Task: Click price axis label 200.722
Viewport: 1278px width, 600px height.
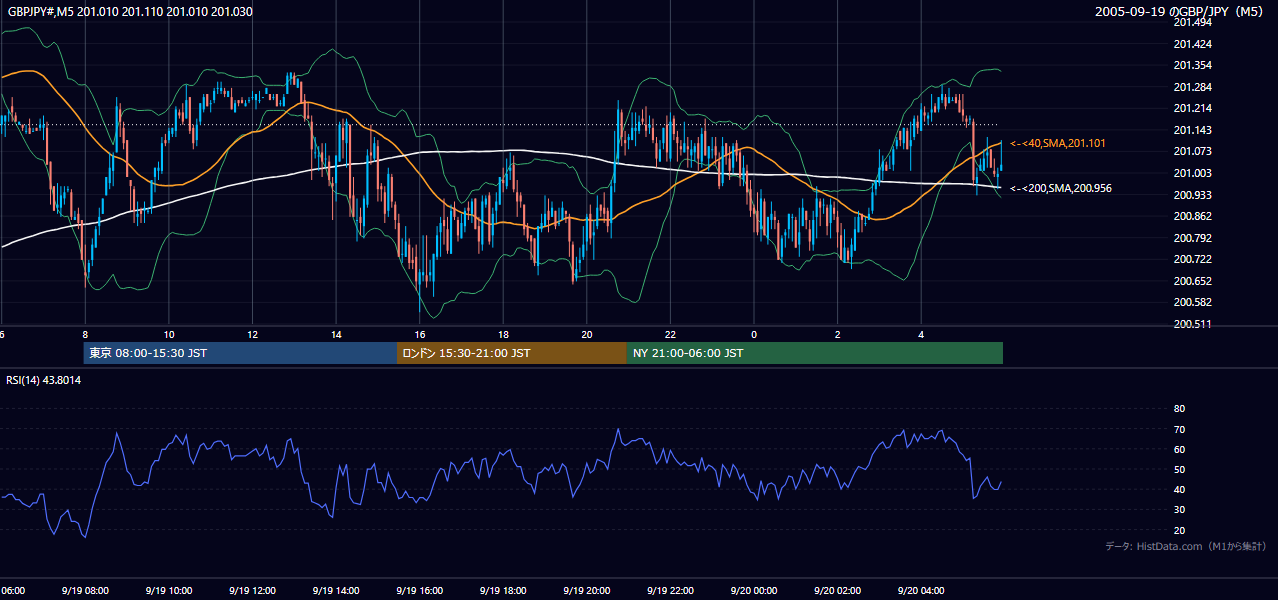Action: 1192,259
